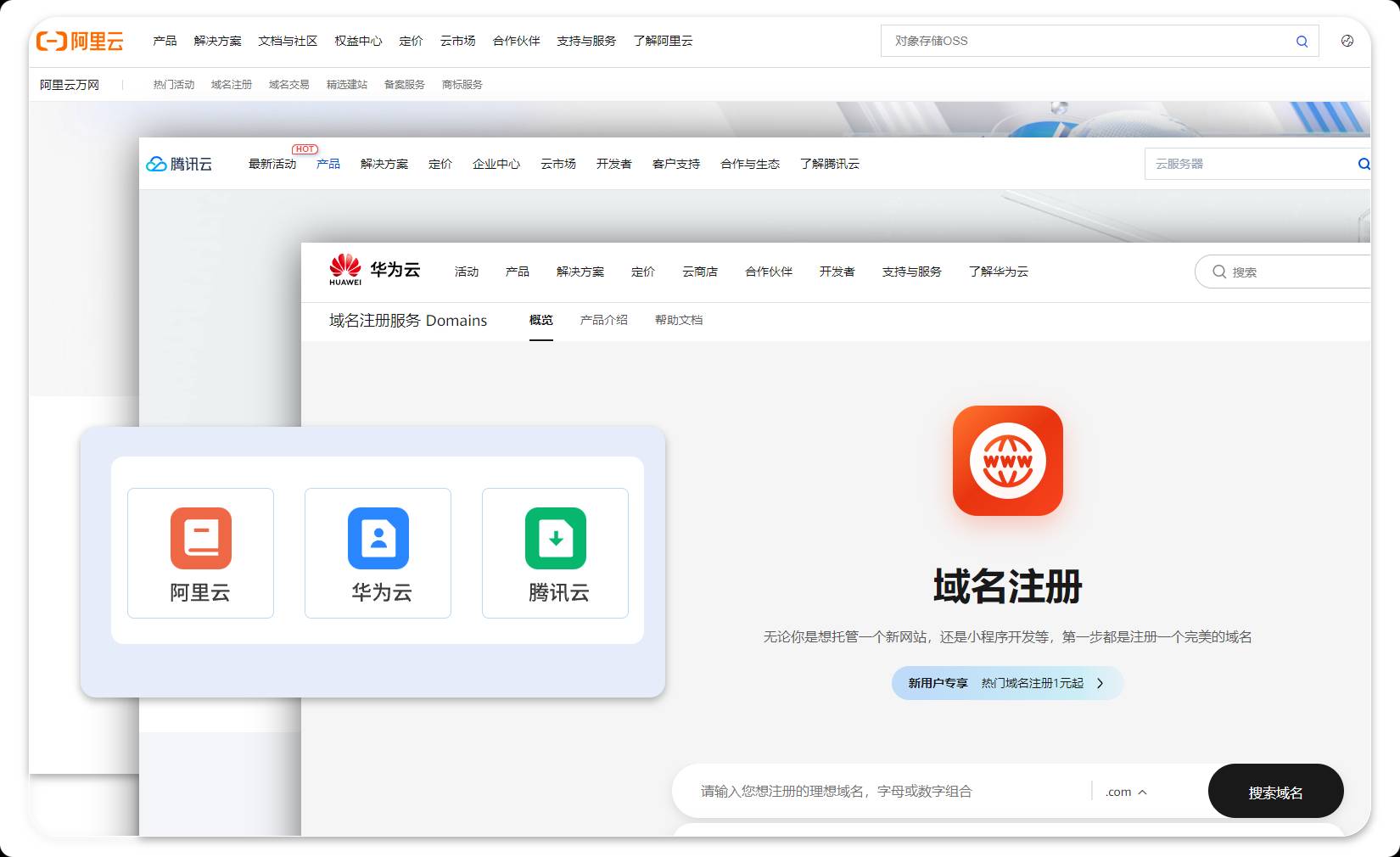Open 企业中心 in the Tencent Cloud navbar
Image resolution: width=1400 pixels, height=857 pixels.
[496, 164]
